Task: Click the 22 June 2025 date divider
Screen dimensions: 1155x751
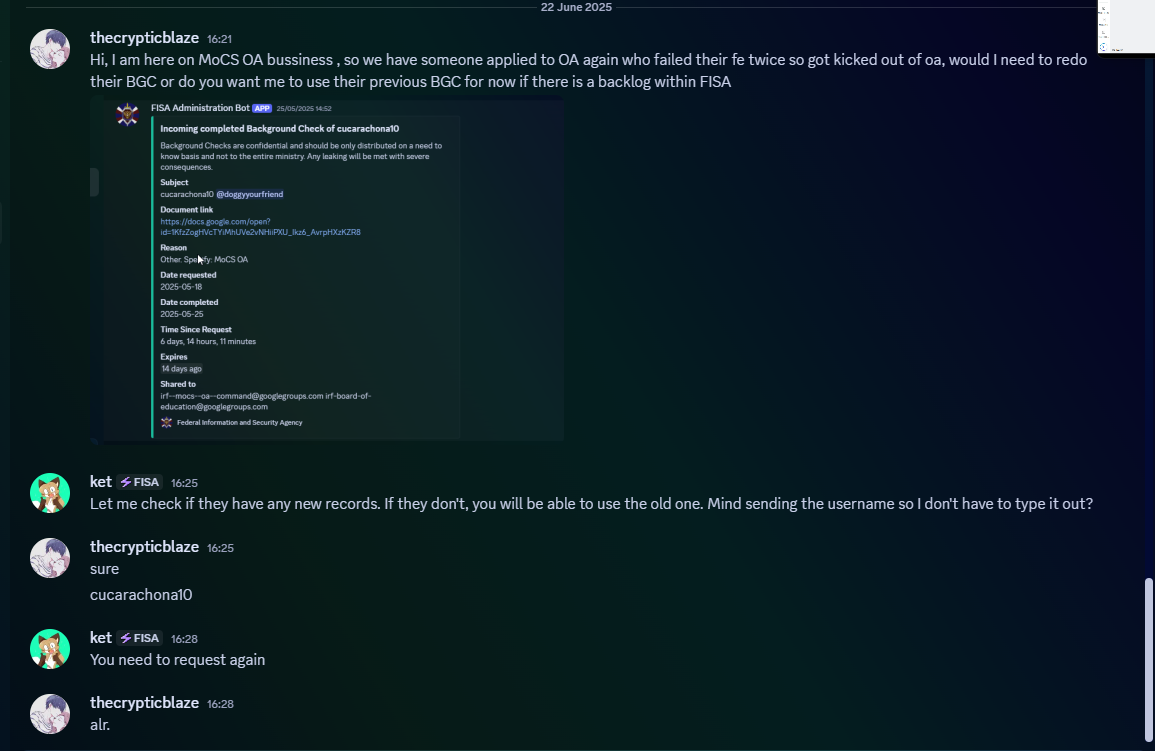Action: [576, 7]
